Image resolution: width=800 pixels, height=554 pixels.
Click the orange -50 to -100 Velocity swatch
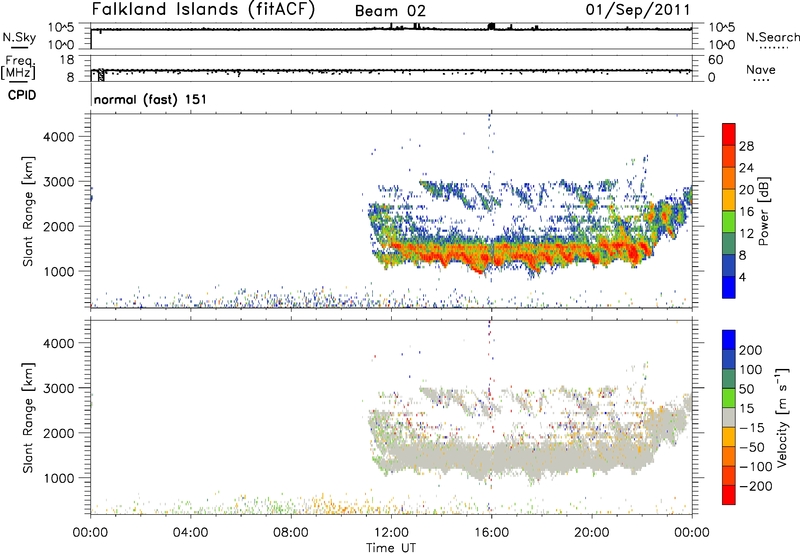[729, 456]
